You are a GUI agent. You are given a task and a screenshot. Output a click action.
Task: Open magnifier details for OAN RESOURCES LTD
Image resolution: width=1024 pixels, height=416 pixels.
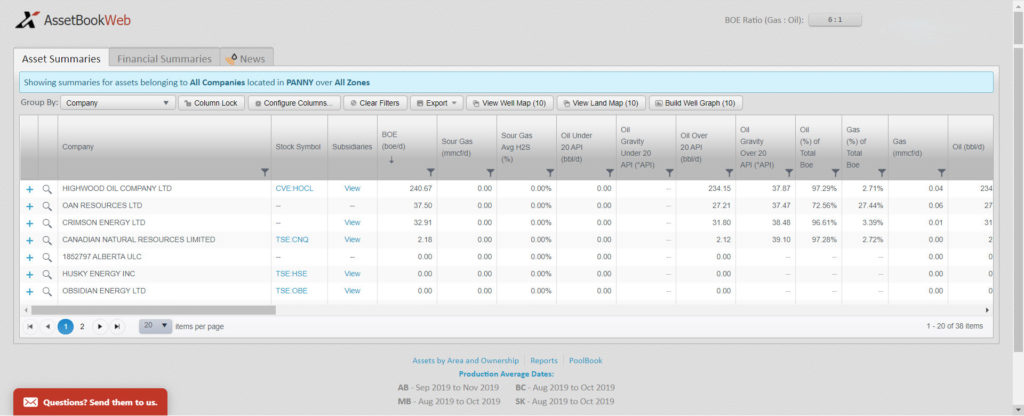[47, 206]
